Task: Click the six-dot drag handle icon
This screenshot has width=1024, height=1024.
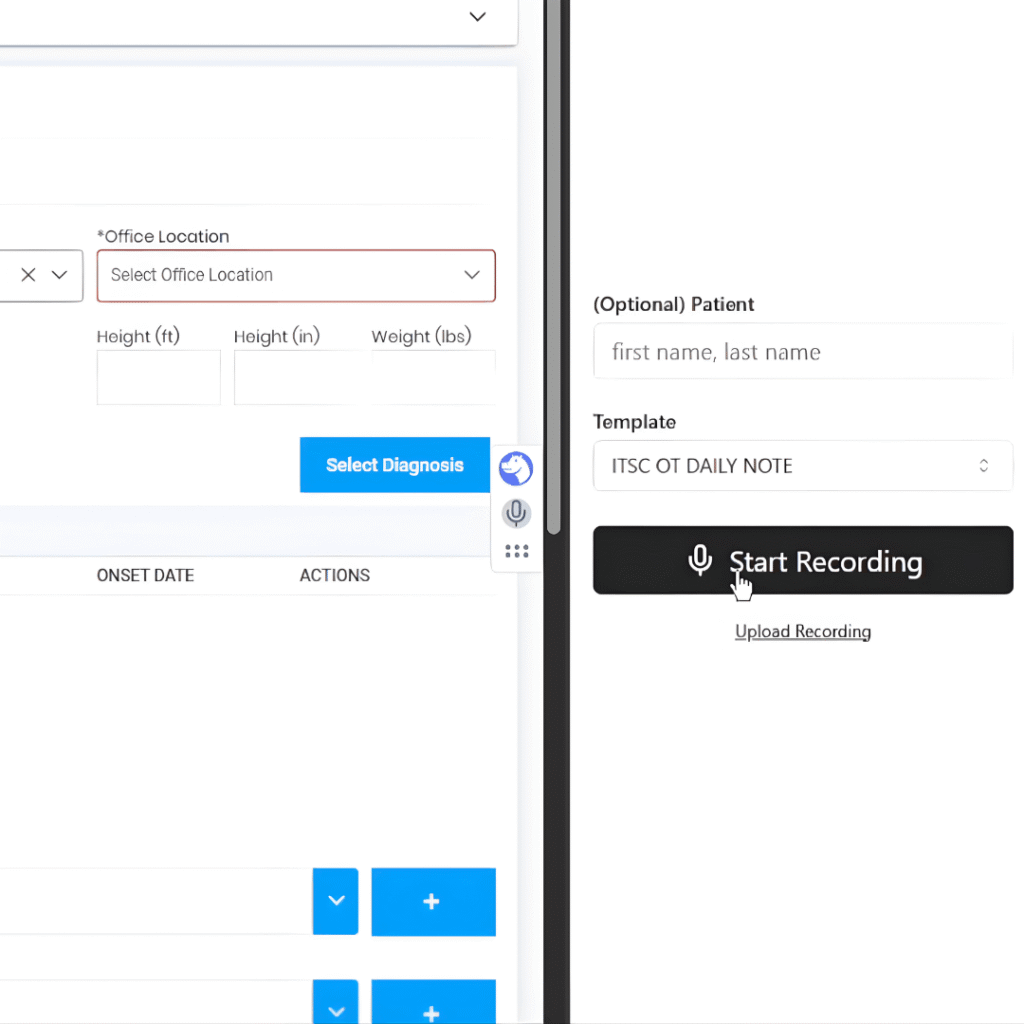Action: [x=516, y=551]
